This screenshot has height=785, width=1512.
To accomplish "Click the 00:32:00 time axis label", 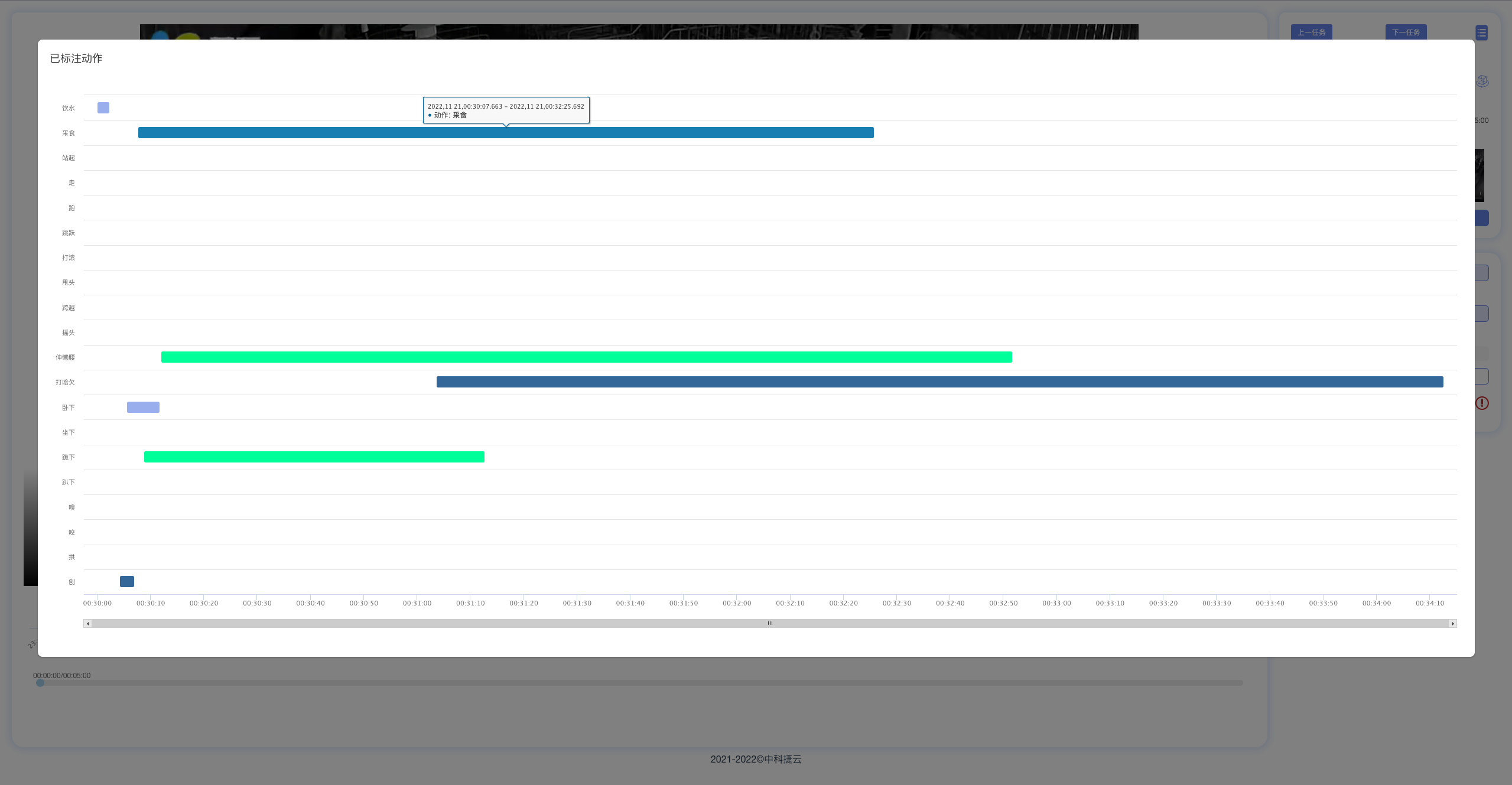I will pyautogui.click(x=737, y=603).
